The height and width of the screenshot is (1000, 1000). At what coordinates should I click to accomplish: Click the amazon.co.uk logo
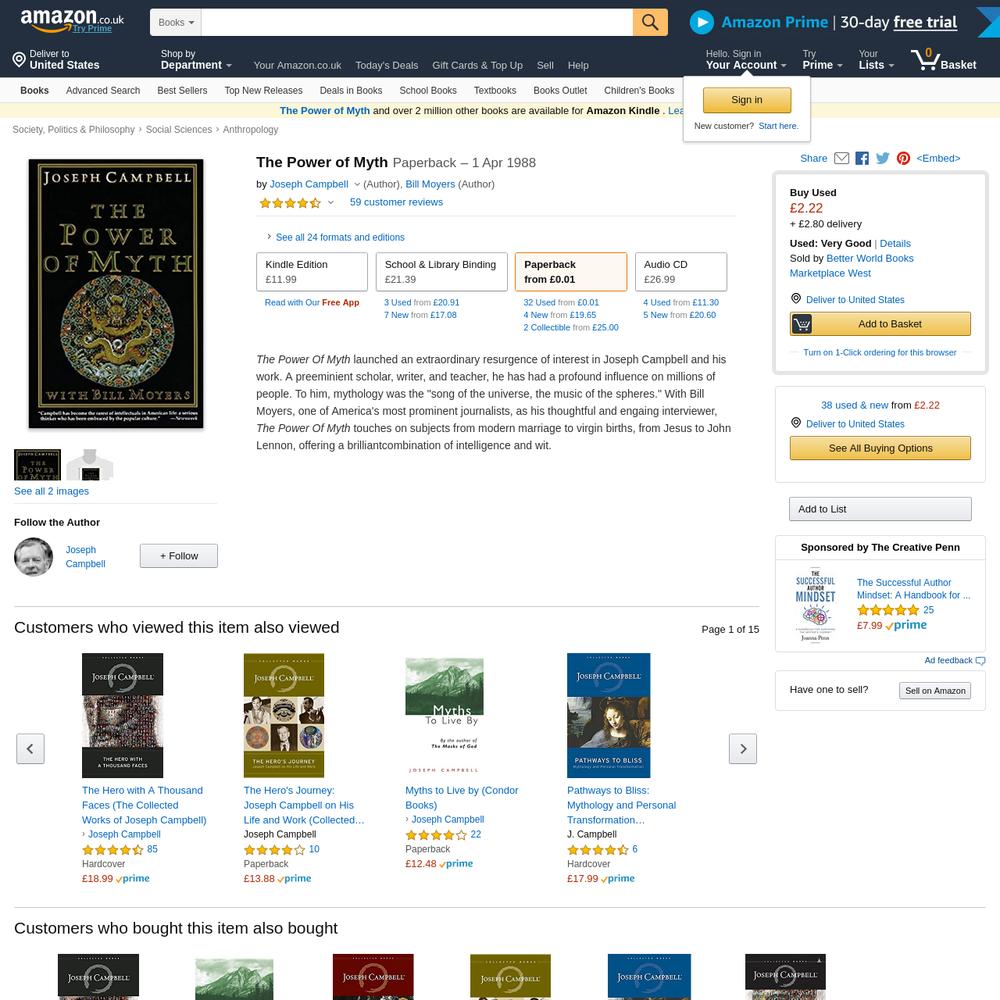coord(72,20)
